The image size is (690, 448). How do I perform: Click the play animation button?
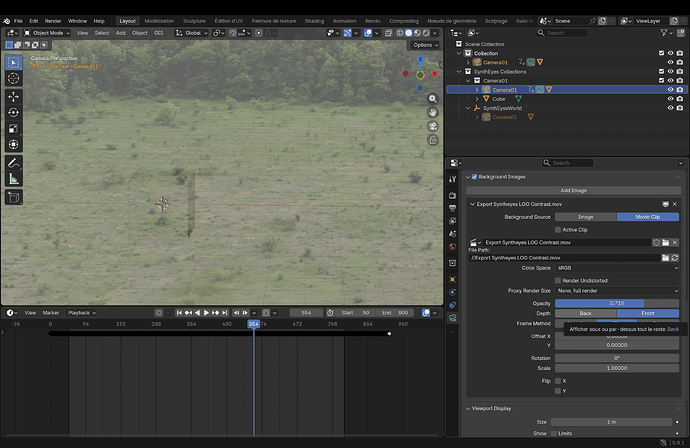click(206, 313)
